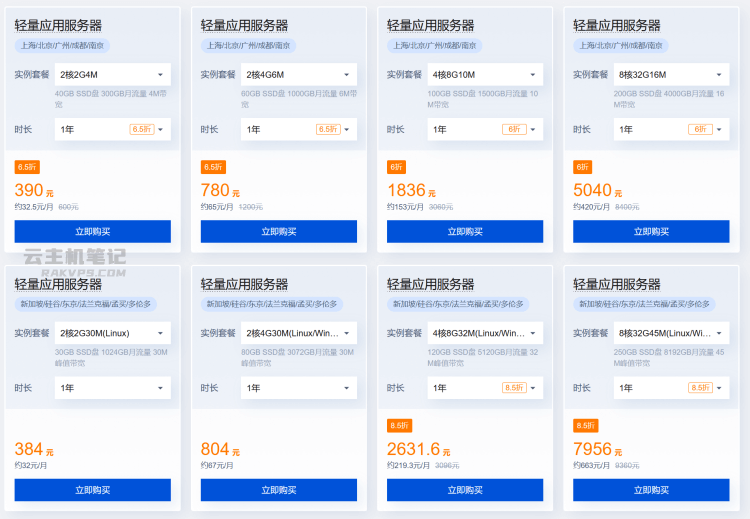Viewport: 750px width, 519px height.
Task: Open the 2核2G30M(Linux) package dropdown
Action: coord(112,333)
